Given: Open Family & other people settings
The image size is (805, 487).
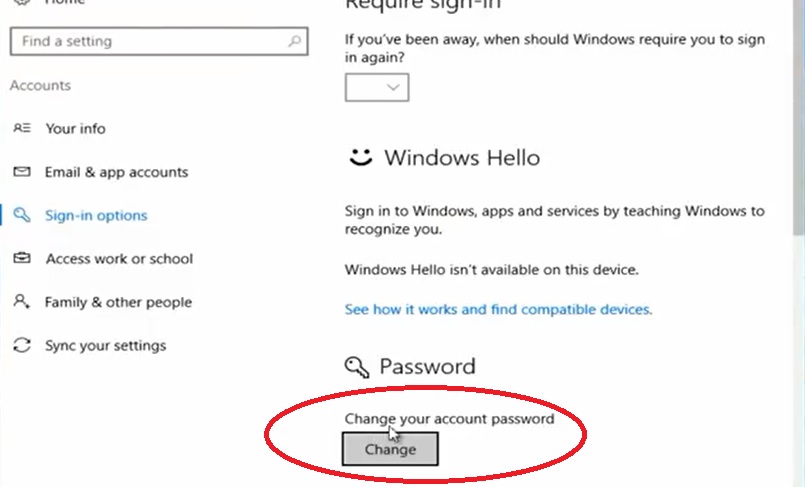Looking at the screenshot, I should point(118,302).
